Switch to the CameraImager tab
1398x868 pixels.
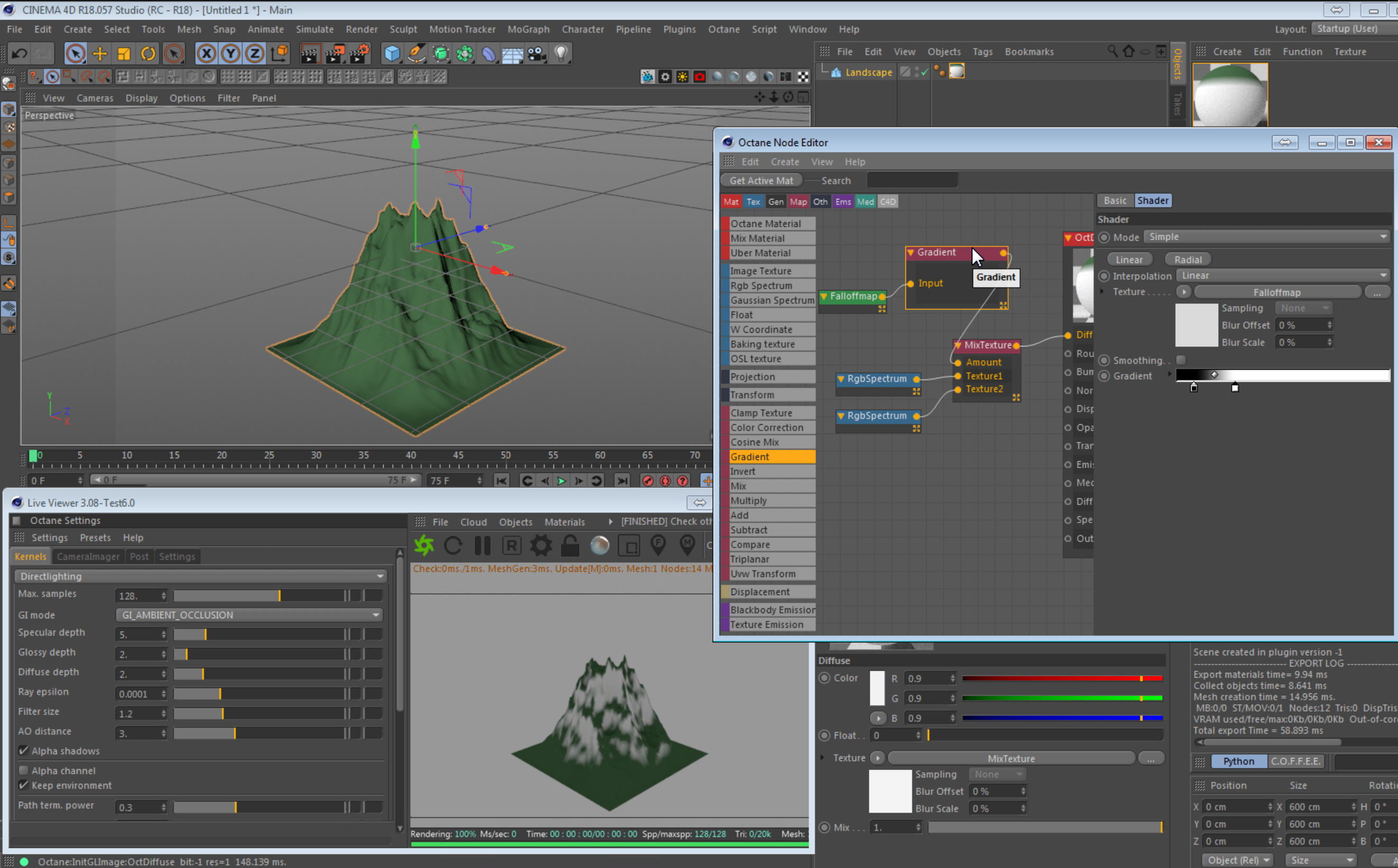pos(88,556)
